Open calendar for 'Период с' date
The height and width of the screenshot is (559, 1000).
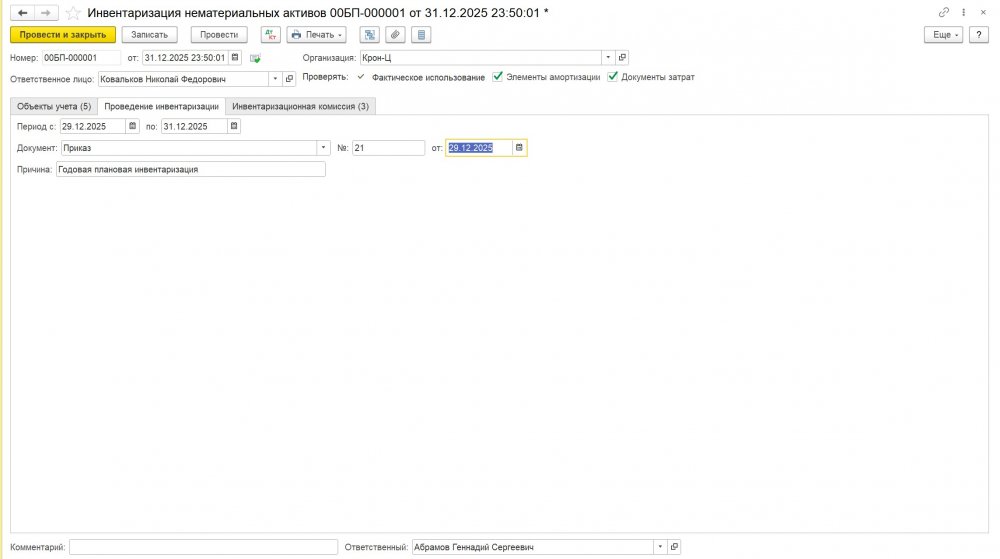133,126
